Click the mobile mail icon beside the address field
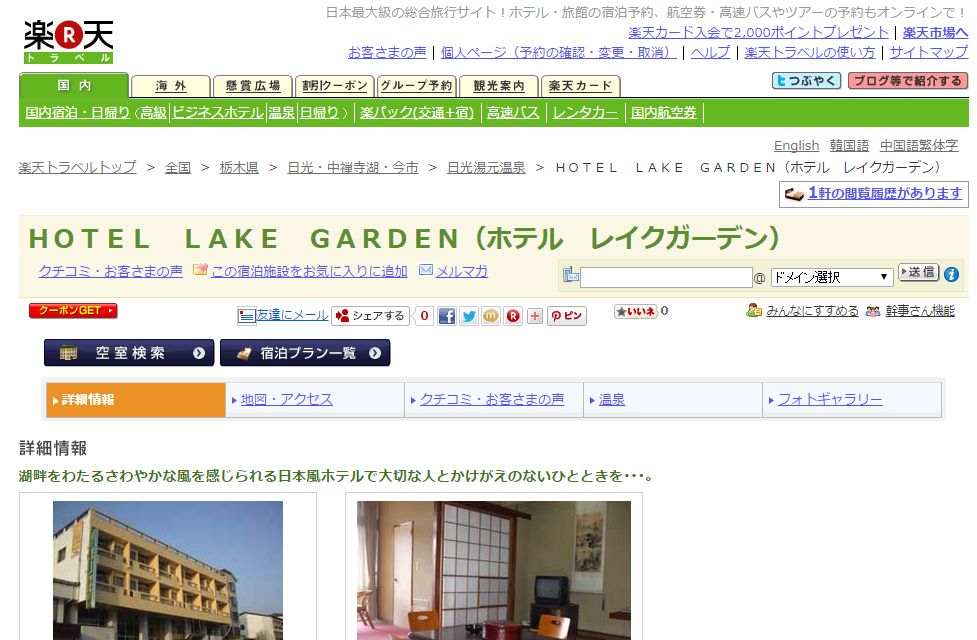This screenshot has height=640, width=977. coord(571,275)
